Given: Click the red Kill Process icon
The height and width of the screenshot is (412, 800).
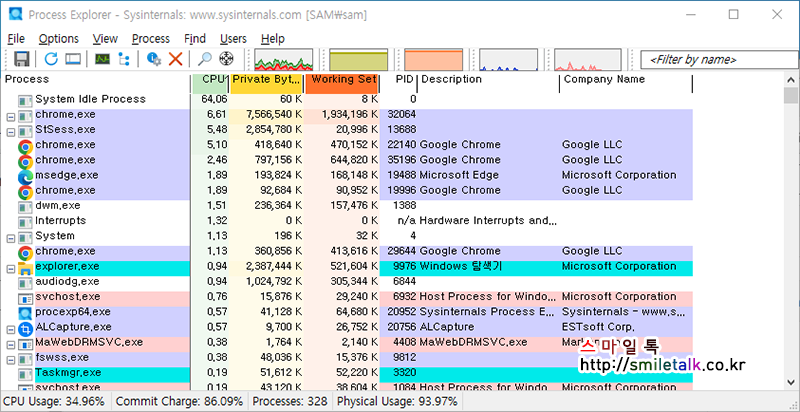Looking at the screenshot, I should click(x=176, y=59).
